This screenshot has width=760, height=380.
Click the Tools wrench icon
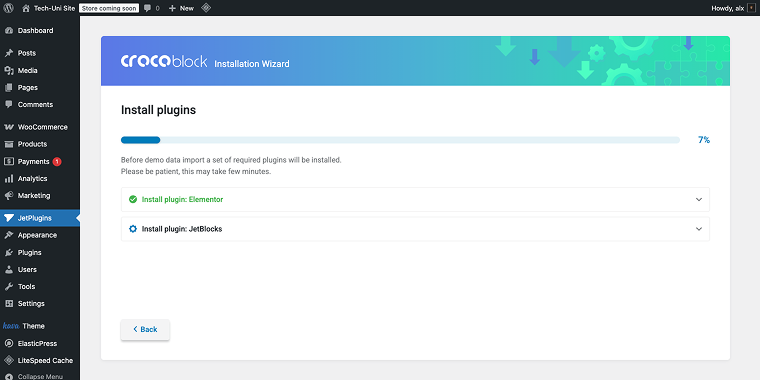(9, 286)
